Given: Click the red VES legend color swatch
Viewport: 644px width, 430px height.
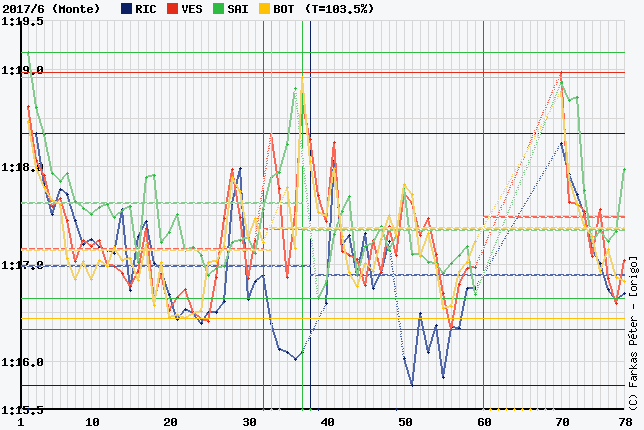Looking at the screenshot, I should click(172, 9).
